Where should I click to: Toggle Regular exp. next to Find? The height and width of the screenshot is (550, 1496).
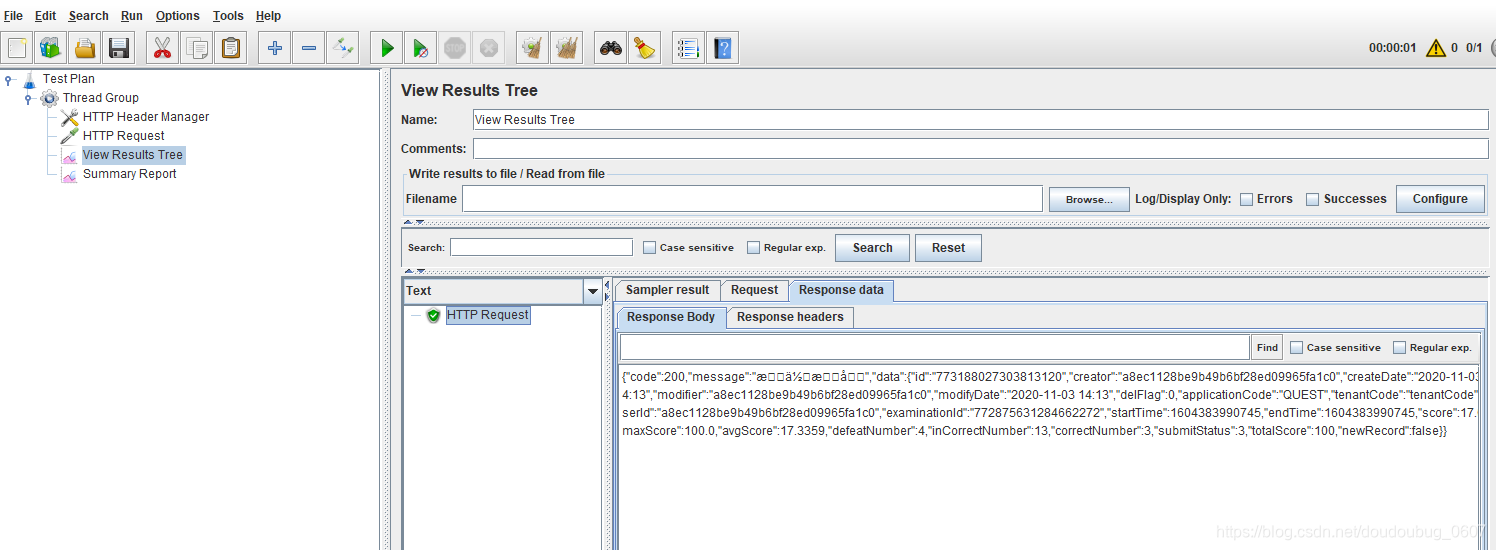click(1400, 347)
